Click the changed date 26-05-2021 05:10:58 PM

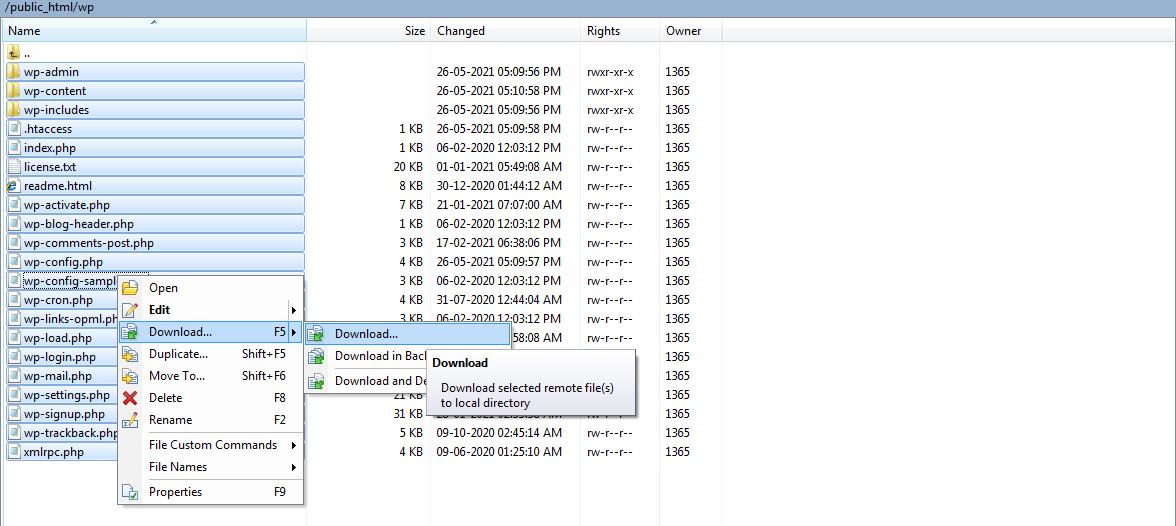[499, 91]
